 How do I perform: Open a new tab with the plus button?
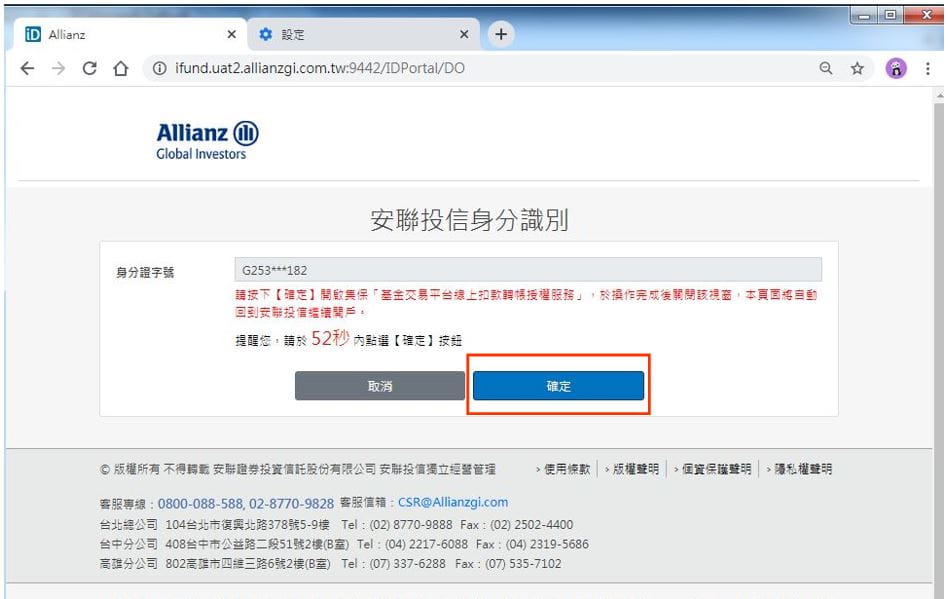[501, 34]
